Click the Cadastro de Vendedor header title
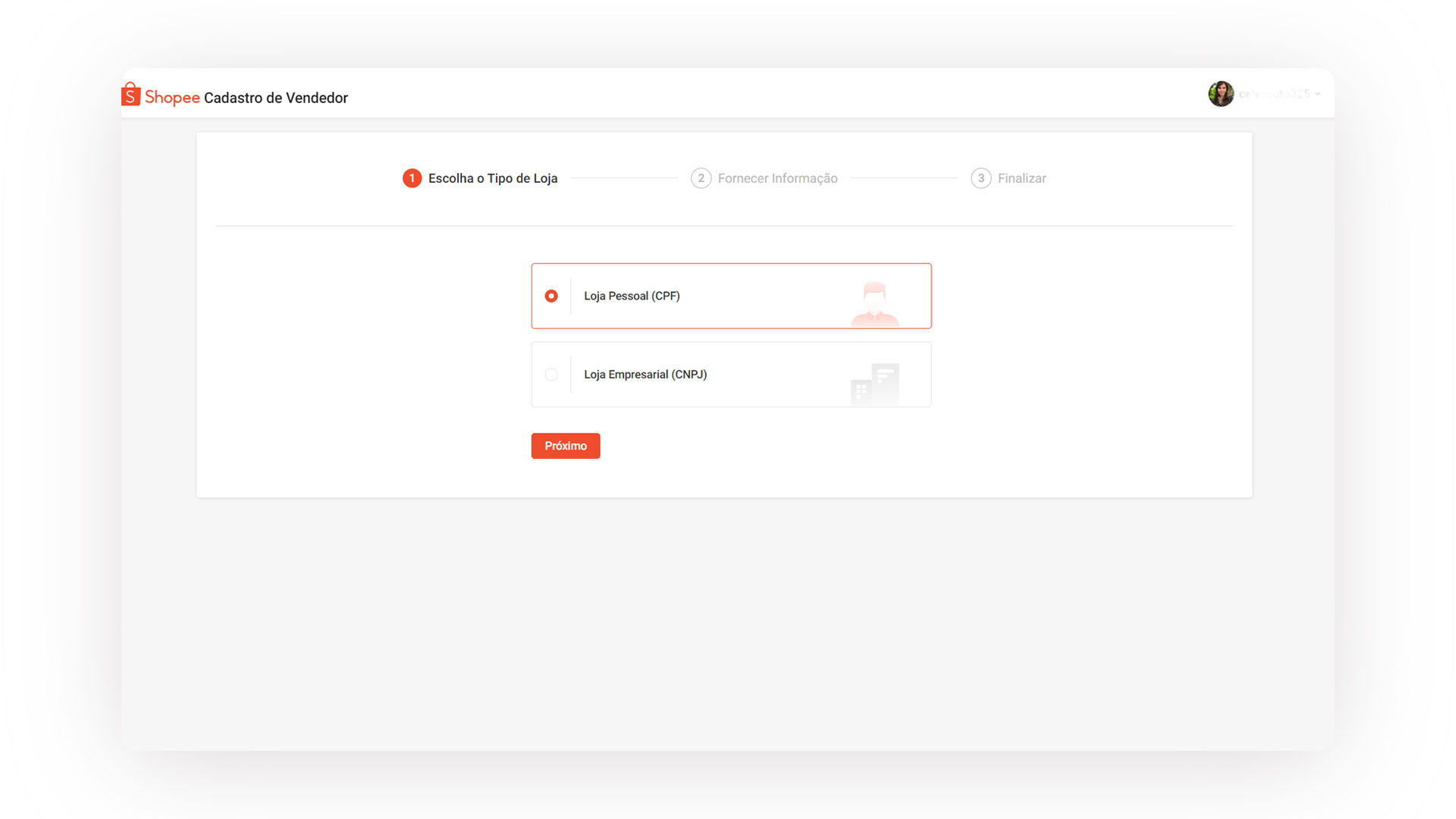Image resolution: width=1456 pixels, height=819 pixels. coord(276,98)
